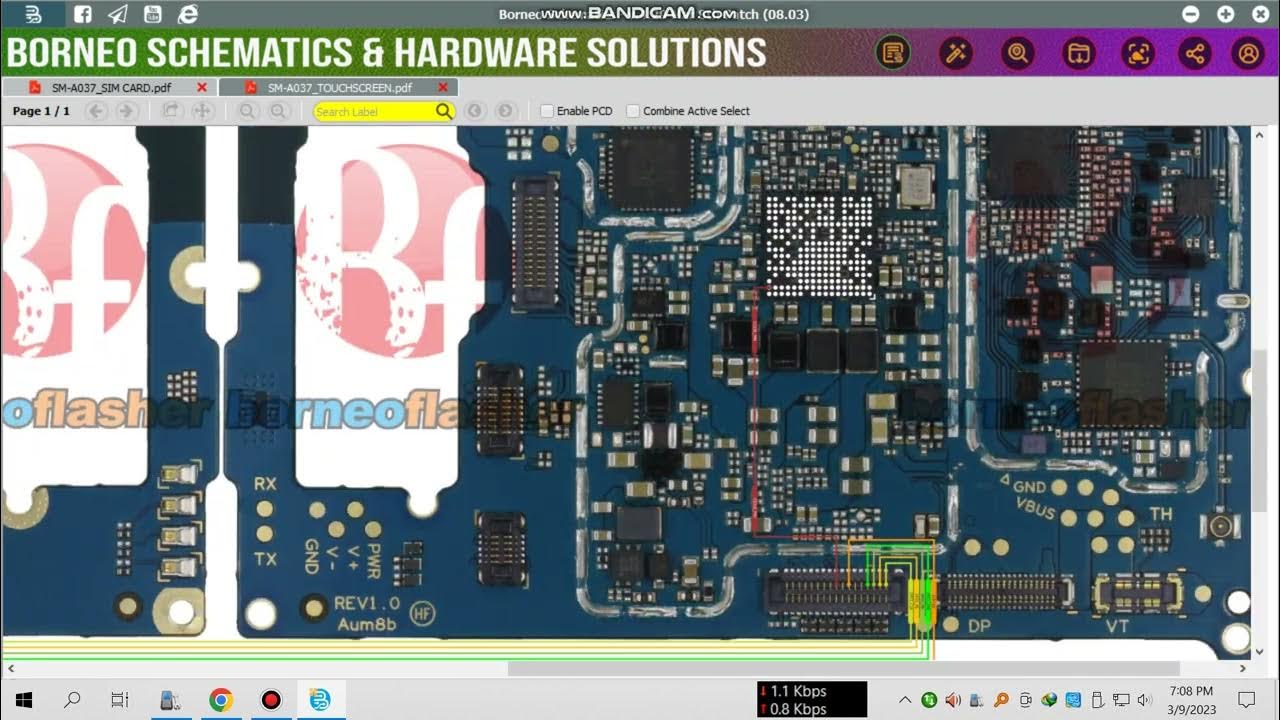The image size is (1280, 720).
Task: Open Bandicam recorder taskbar icon
Action: pos(270,700)
